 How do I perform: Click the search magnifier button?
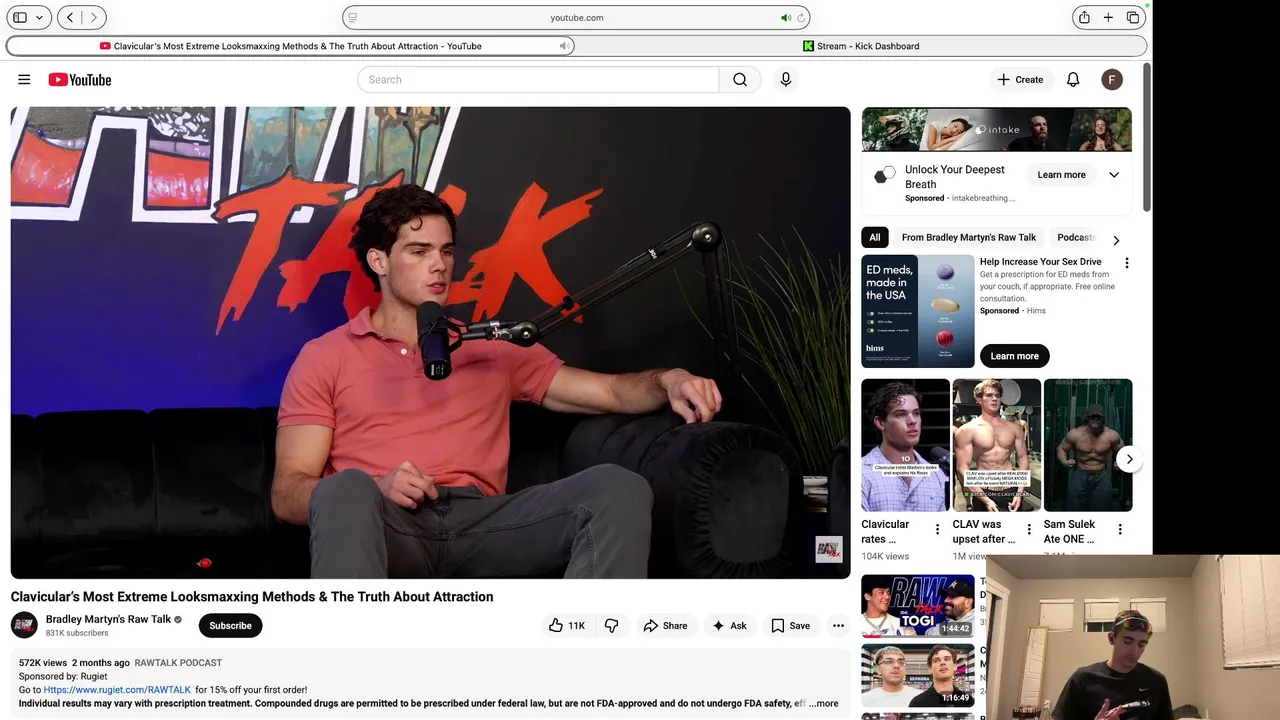740,80
